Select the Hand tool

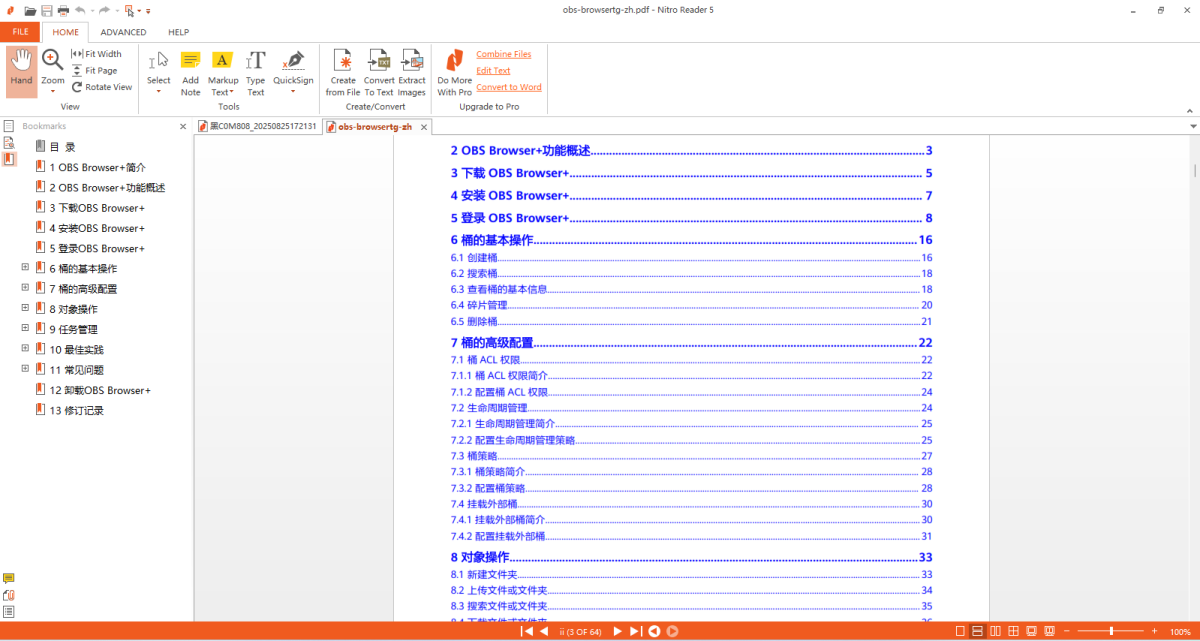click(x=21, y=70)
